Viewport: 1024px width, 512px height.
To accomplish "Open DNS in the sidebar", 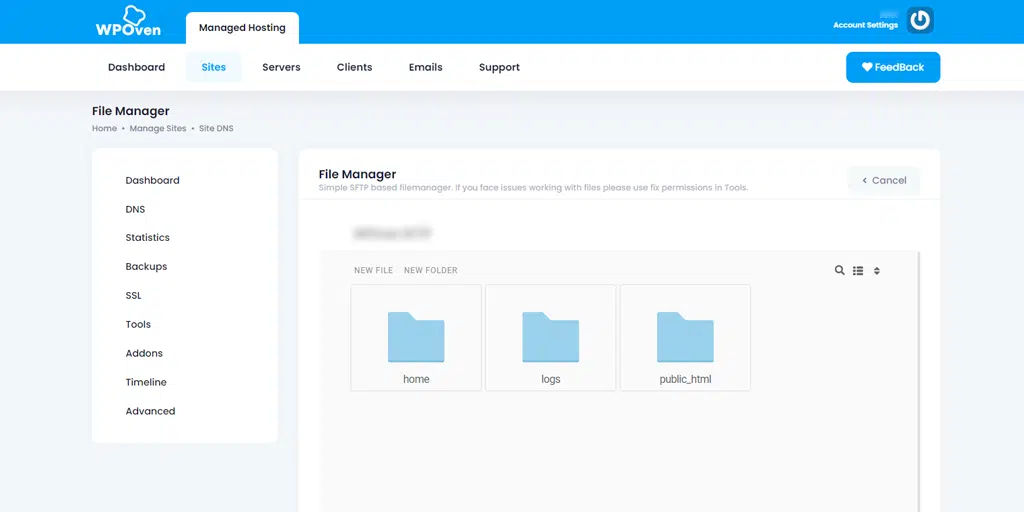I will (135, 210).
